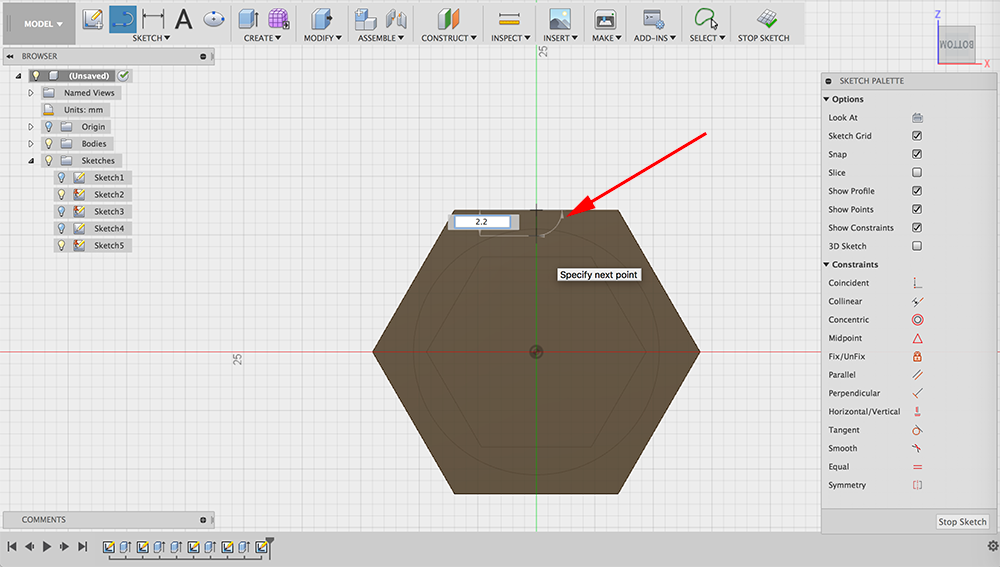
Task: Click the Stop Sketch toolbar icon
Action: click(x=767, y=19)
